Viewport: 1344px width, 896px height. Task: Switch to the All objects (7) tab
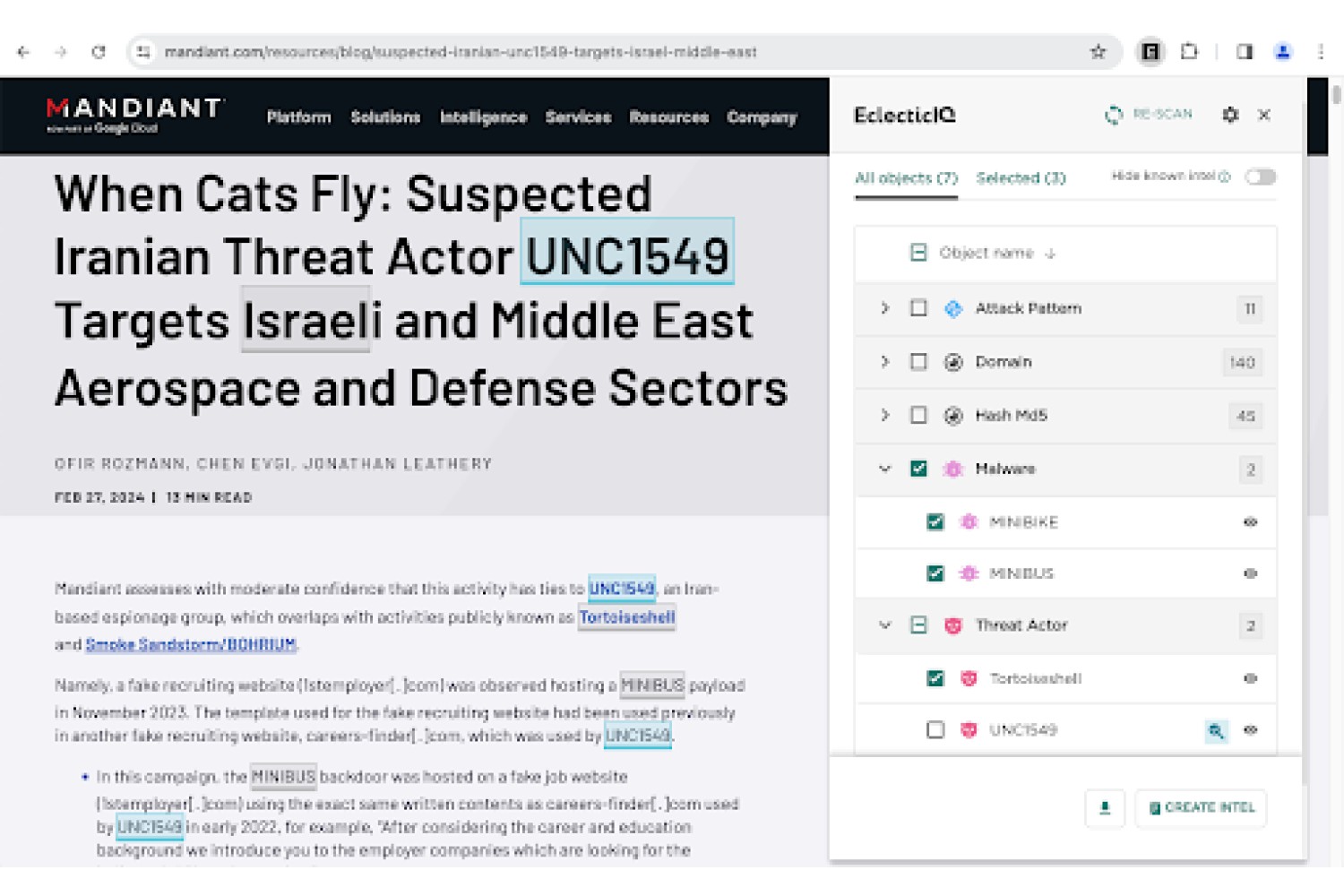coord(906,178)
